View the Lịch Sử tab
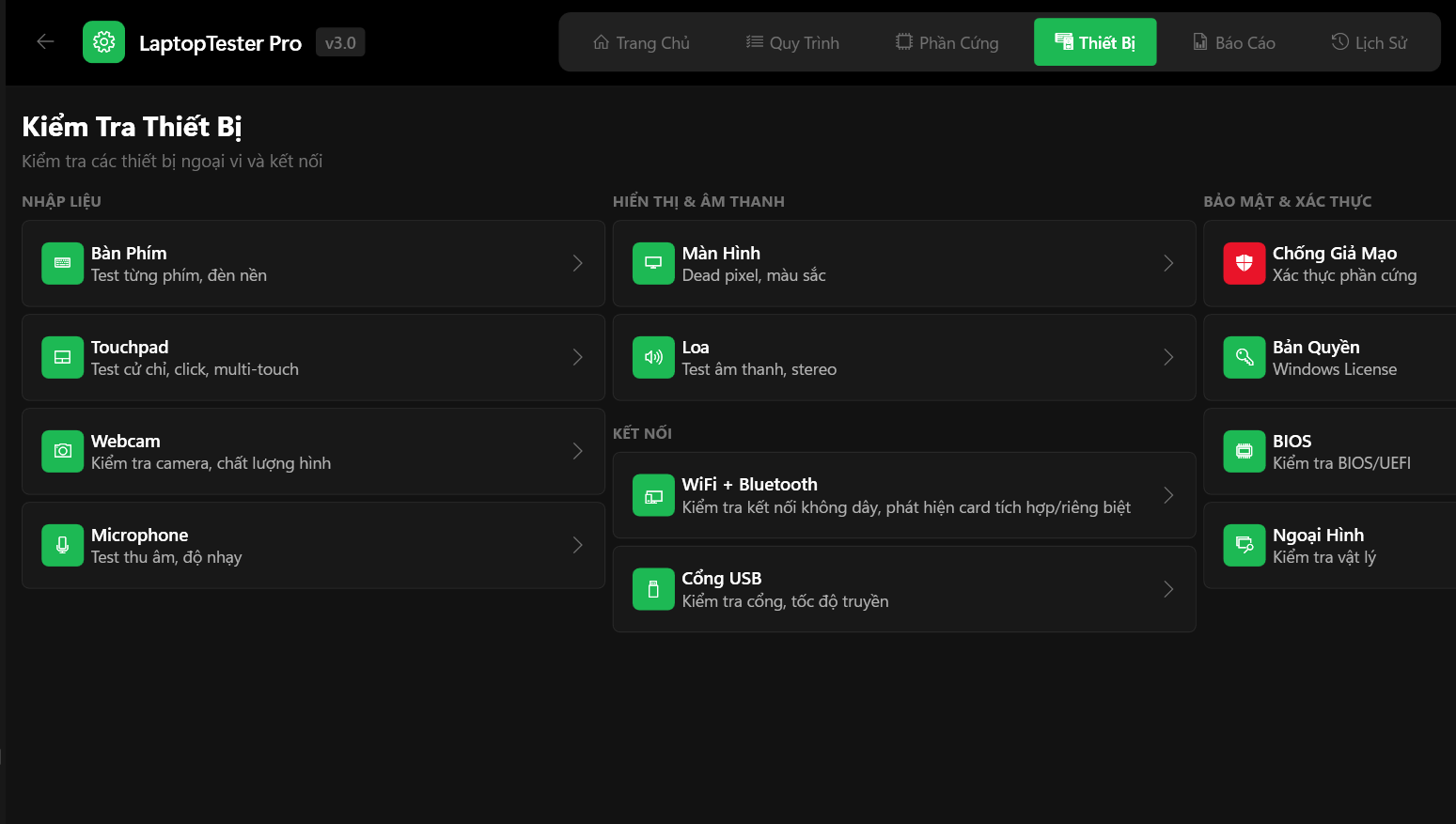This screenshot has width=1456, height=824. [1369, 42]
